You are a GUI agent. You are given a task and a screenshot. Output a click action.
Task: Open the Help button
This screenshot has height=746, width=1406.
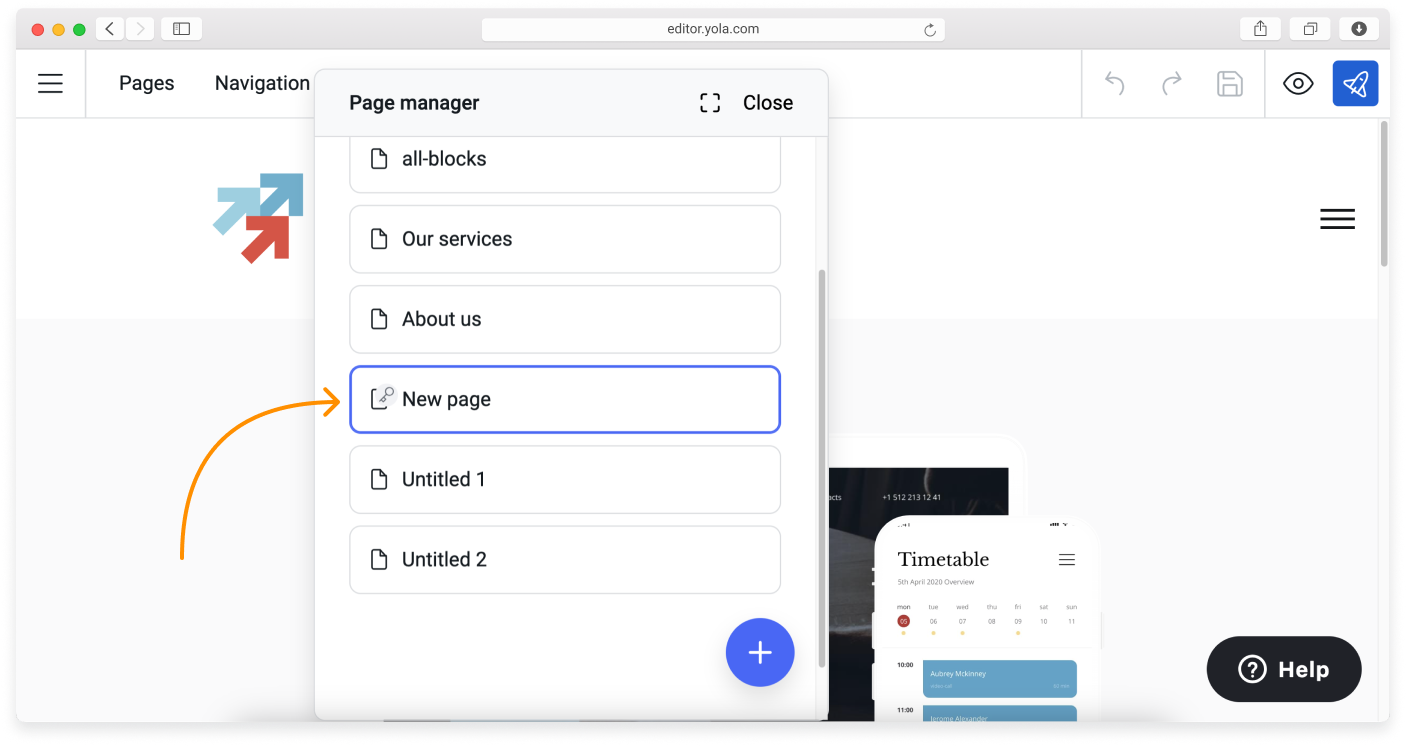[x=1284, y=670]
